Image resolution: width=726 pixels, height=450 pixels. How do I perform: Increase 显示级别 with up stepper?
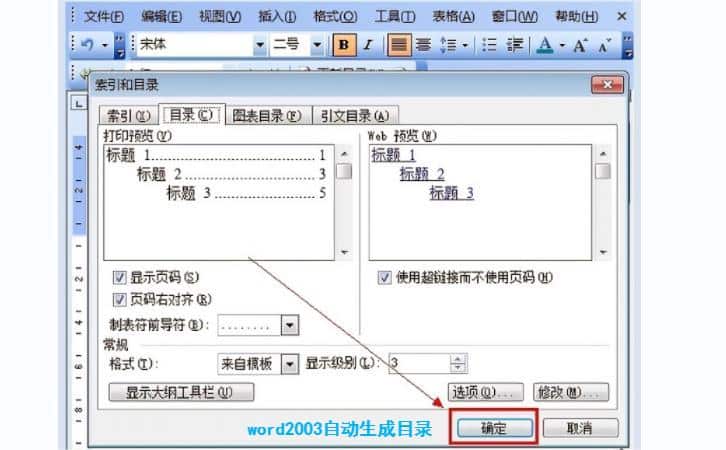[x=458, y=359]
